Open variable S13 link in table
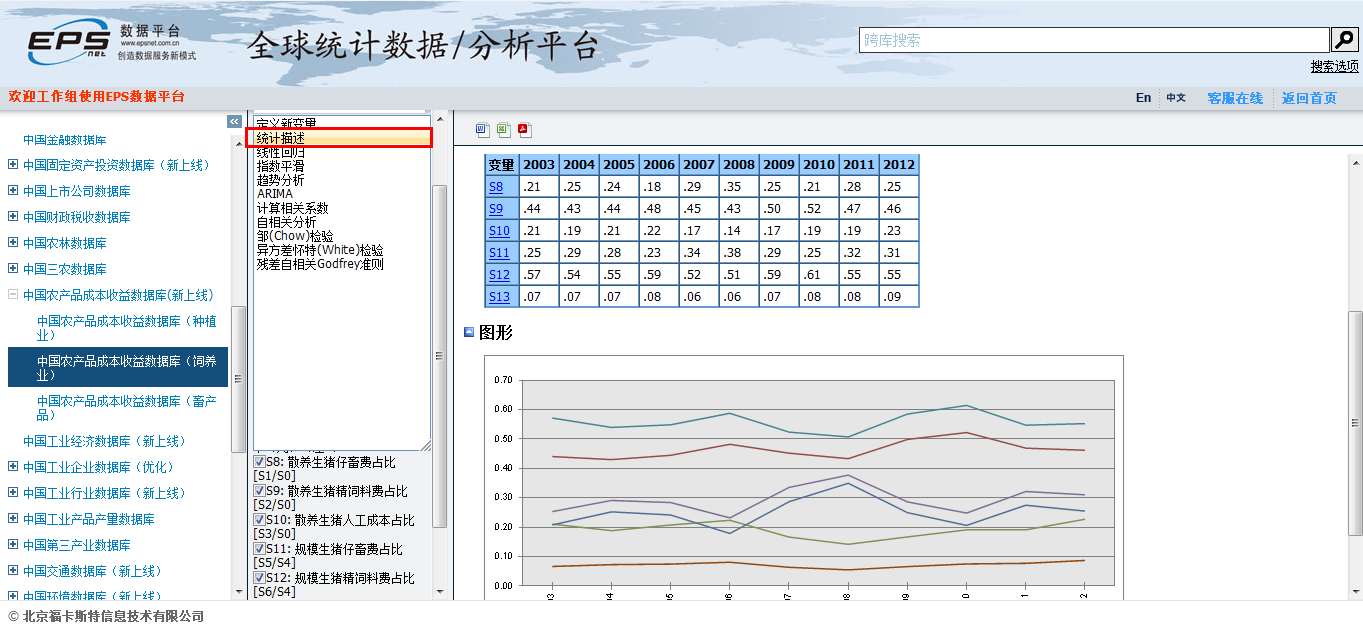This screenshot has width=1363, height=629. click(499, 297)
